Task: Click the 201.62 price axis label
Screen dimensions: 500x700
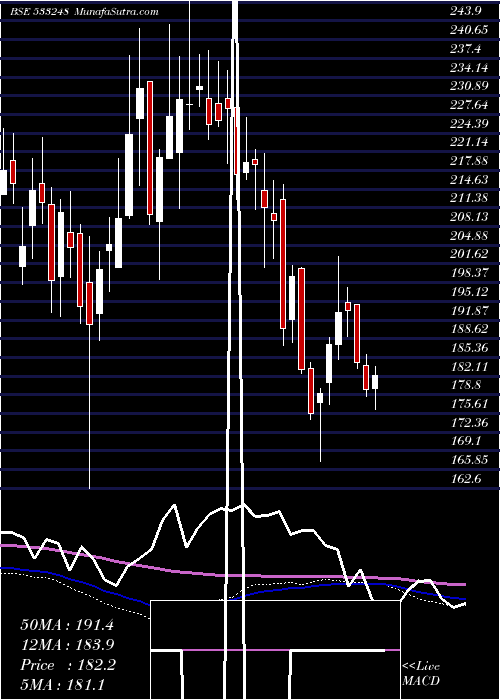Action: pos(469,254)
